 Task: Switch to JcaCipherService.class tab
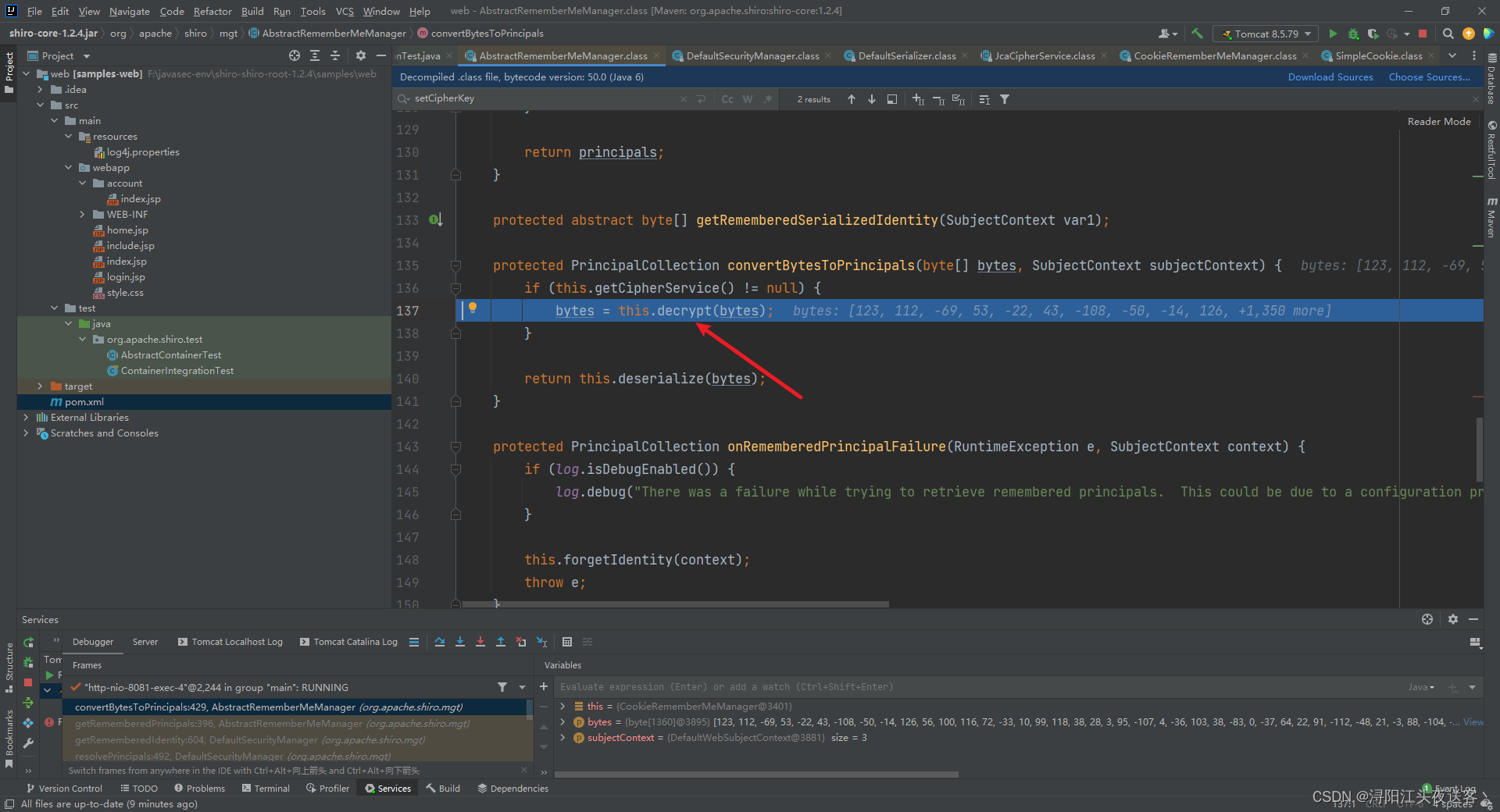click(1044, 55)
